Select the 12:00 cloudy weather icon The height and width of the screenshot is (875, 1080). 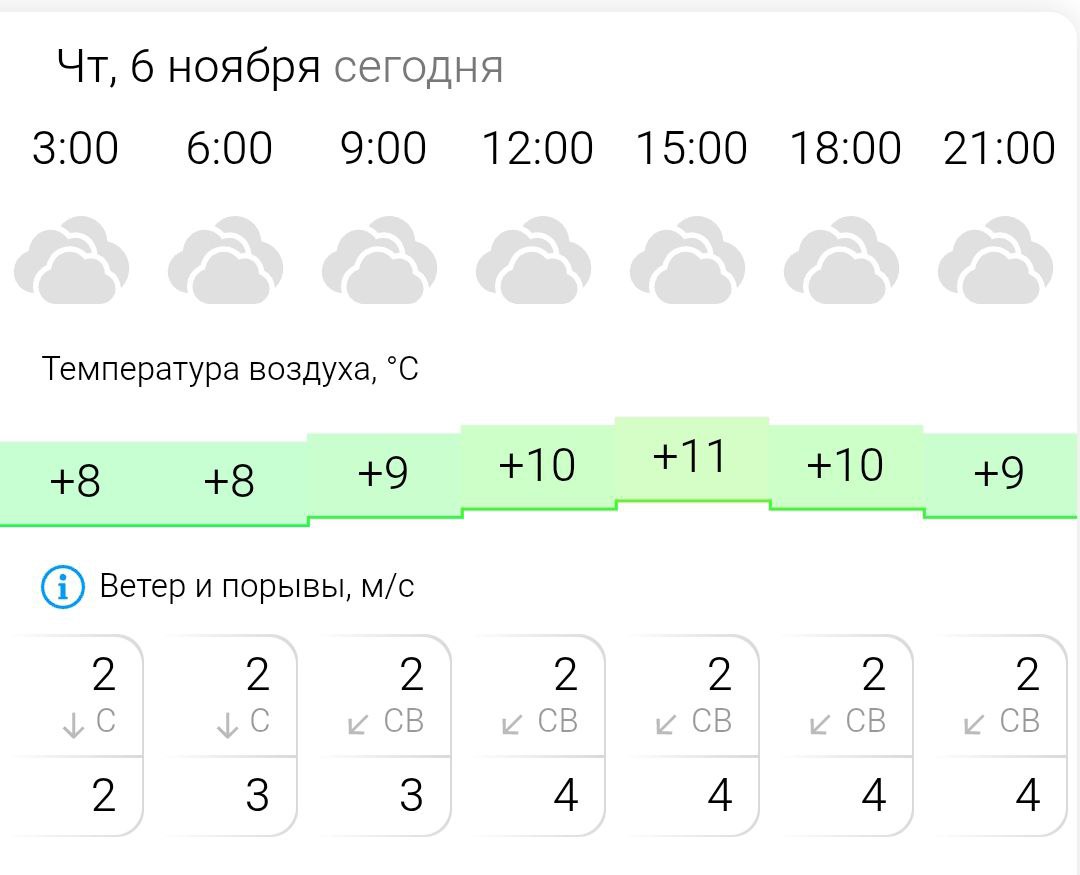534,261
